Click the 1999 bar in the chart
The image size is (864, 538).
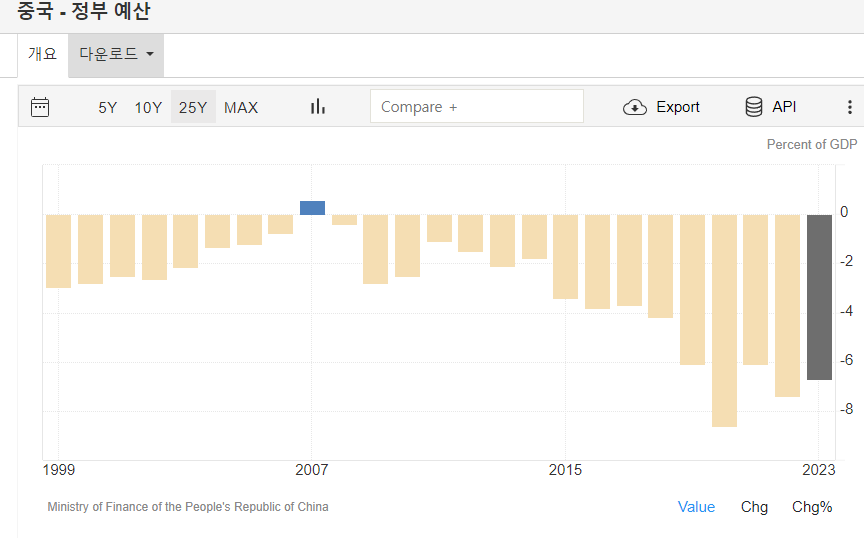pos(58,251)
